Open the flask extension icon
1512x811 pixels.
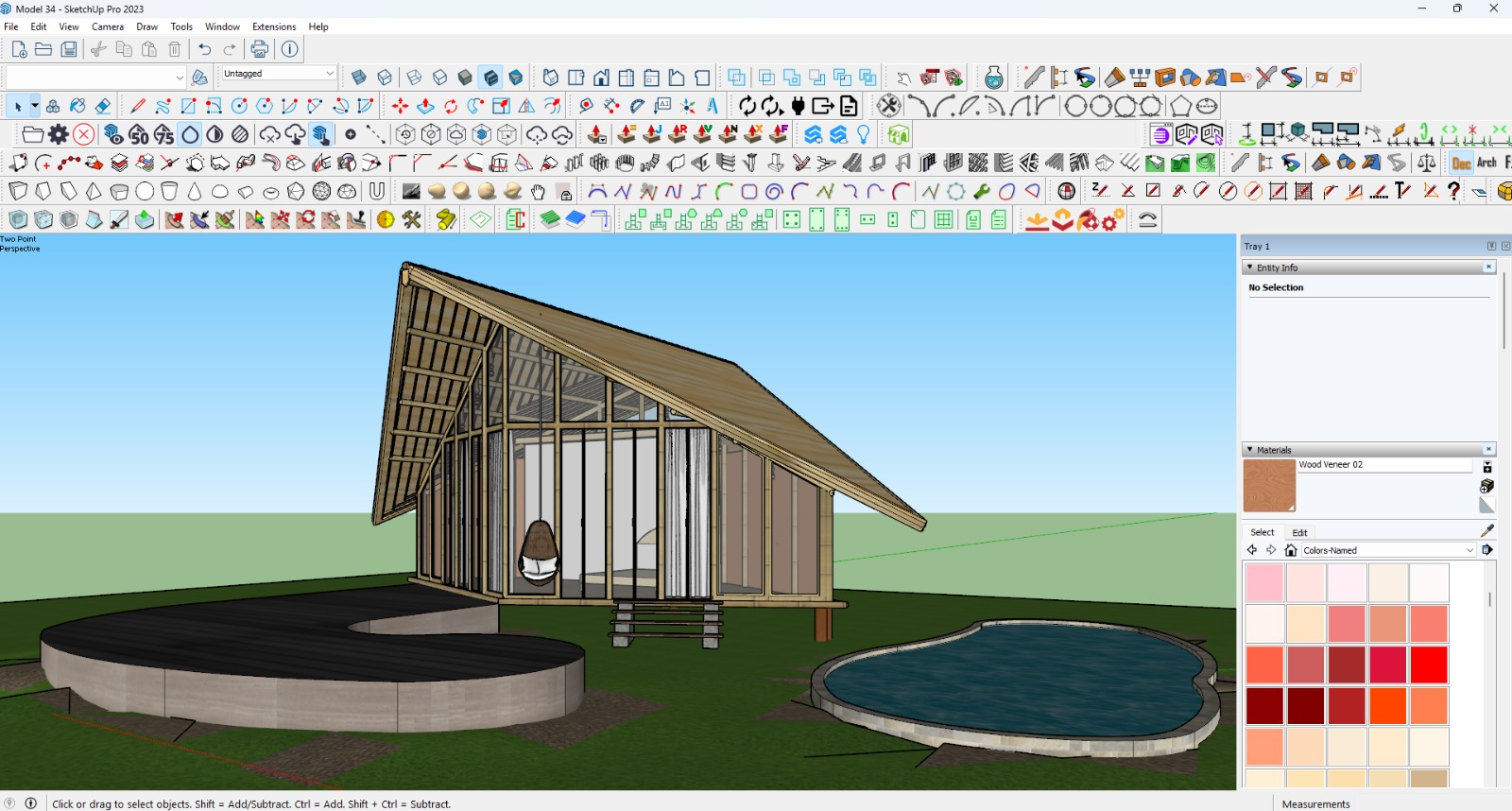pyautogui.click(x=993, y=78)
